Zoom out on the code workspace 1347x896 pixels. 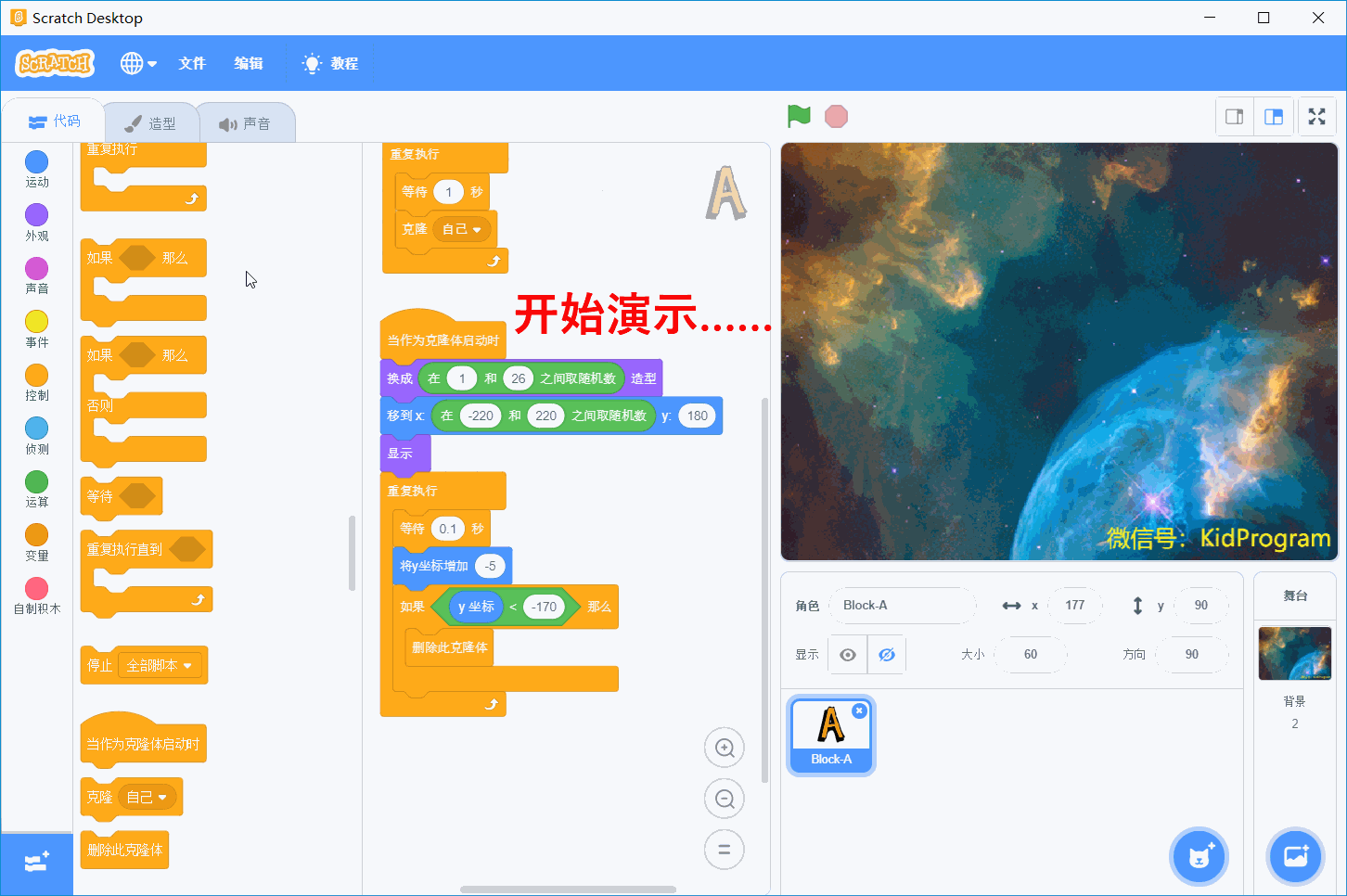click(725, 799)
